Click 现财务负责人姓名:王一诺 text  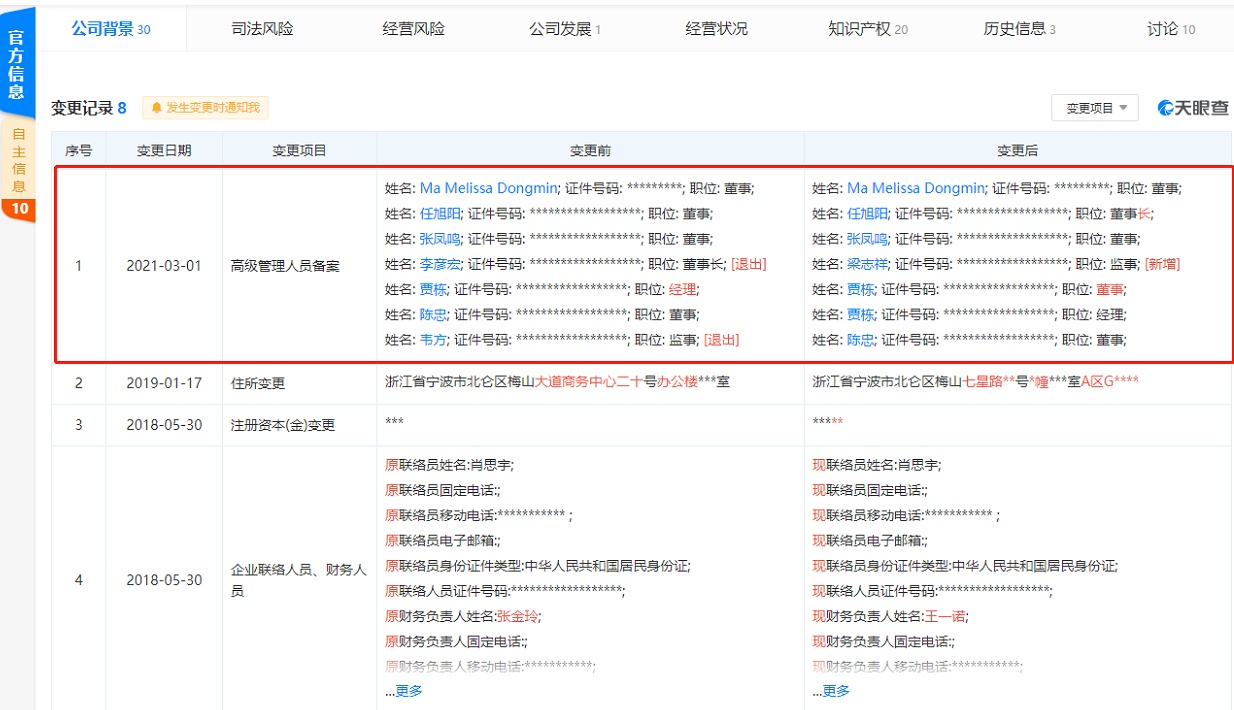(x=890, y=616)
